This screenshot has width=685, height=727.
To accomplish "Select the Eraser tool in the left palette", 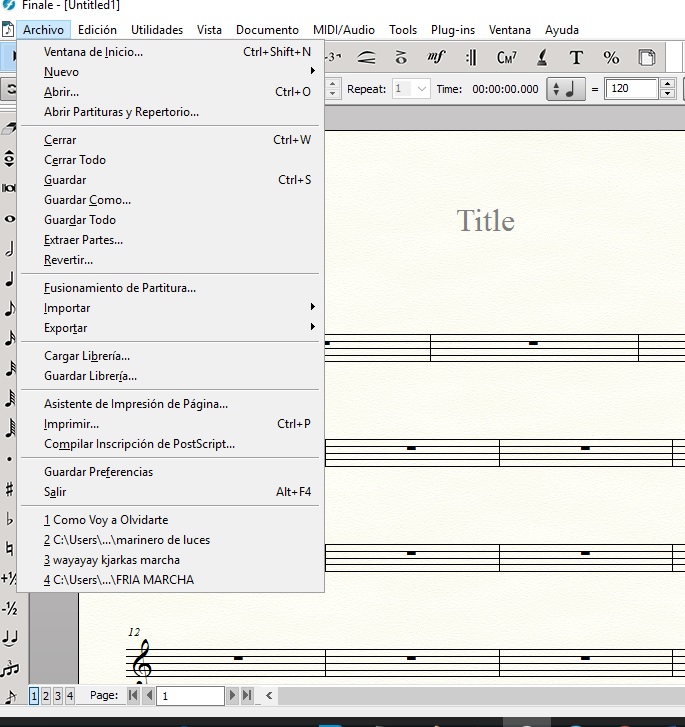I will [x=9, y=128].
